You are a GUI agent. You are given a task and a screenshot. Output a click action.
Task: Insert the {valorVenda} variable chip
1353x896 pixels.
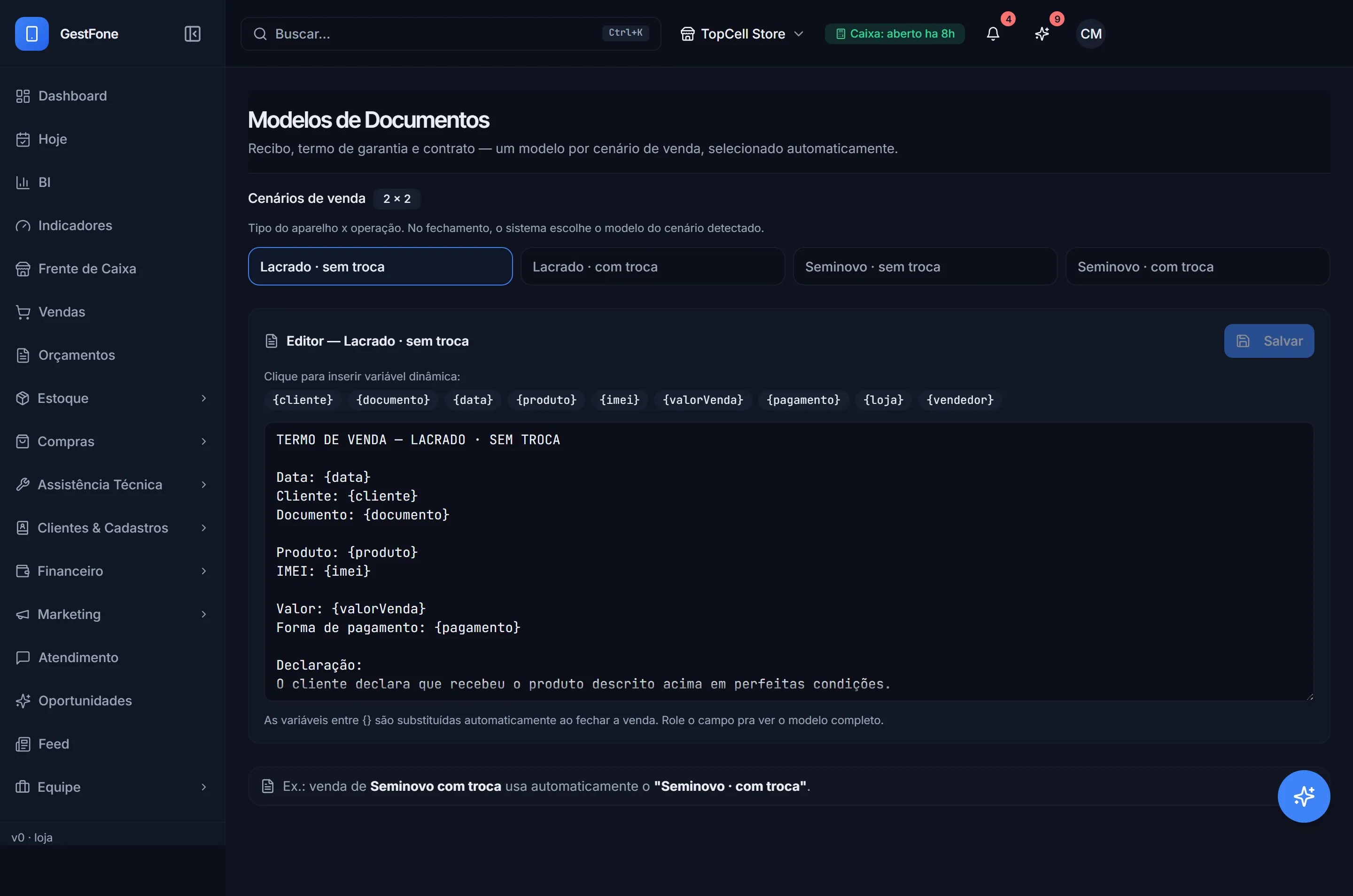[x=703, y=400]
